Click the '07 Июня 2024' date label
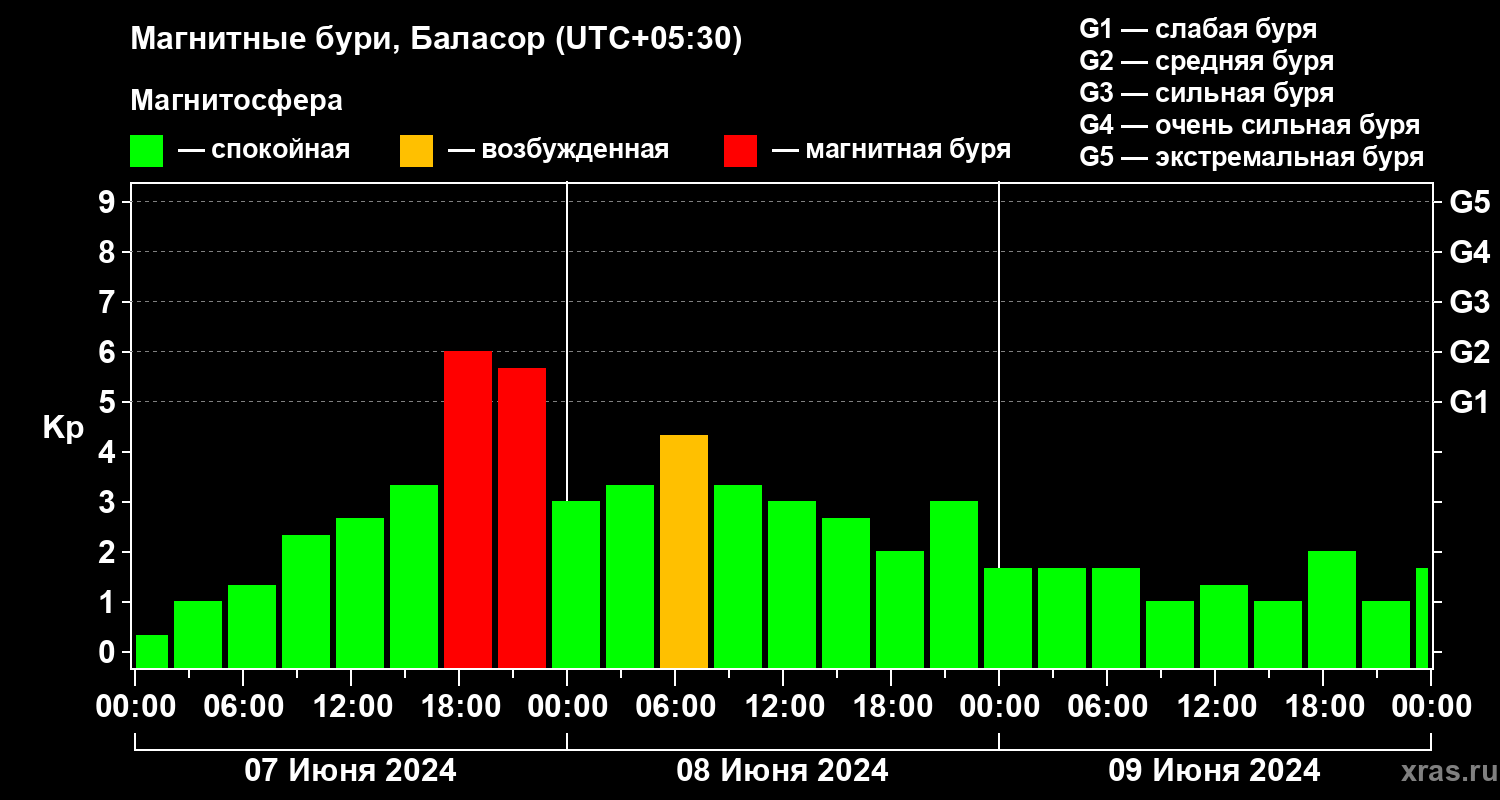 [x=351, y=771]
